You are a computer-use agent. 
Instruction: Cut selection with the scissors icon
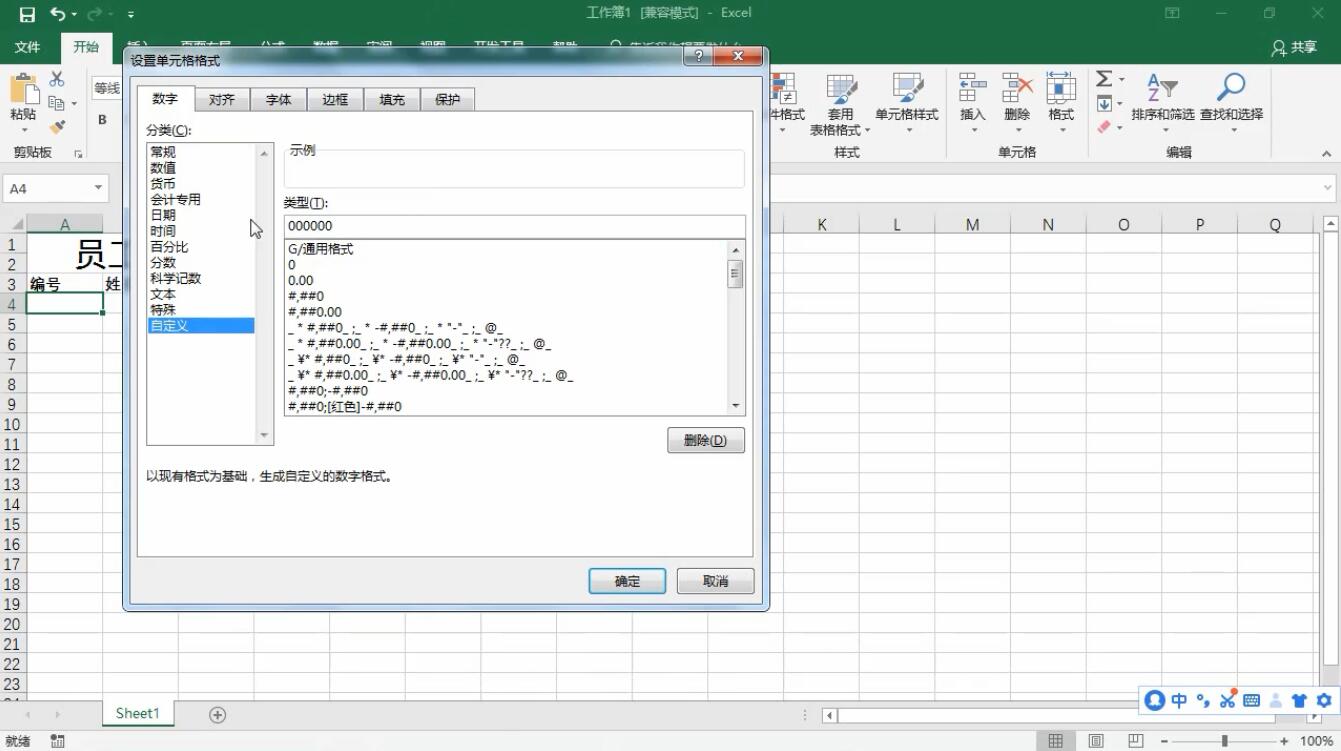[57, 79]
